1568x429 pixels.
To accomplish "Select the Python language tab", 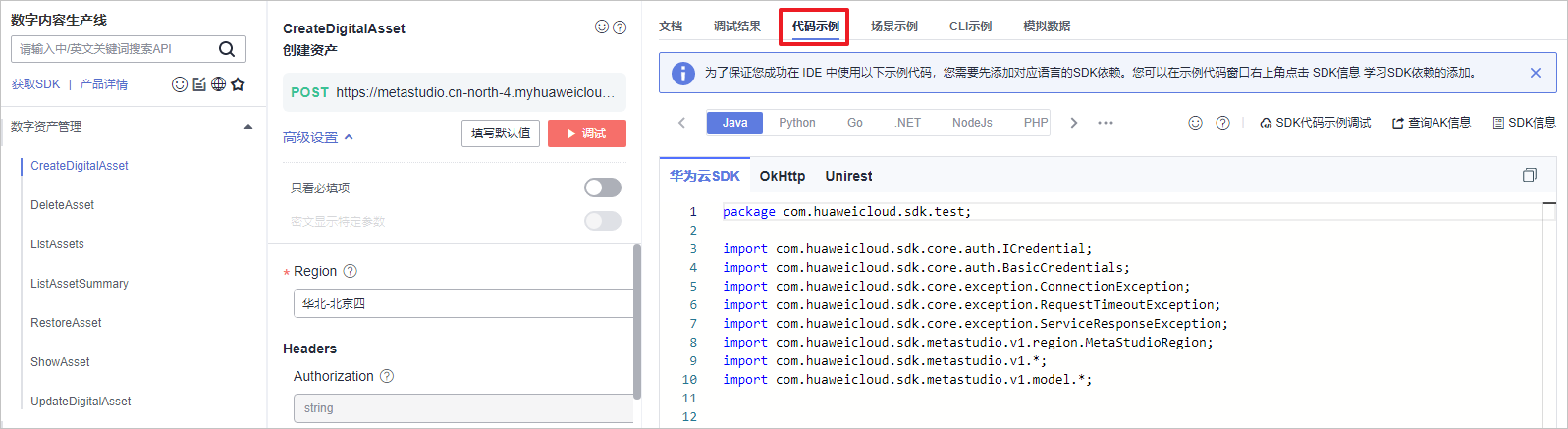I will point(797,123).
